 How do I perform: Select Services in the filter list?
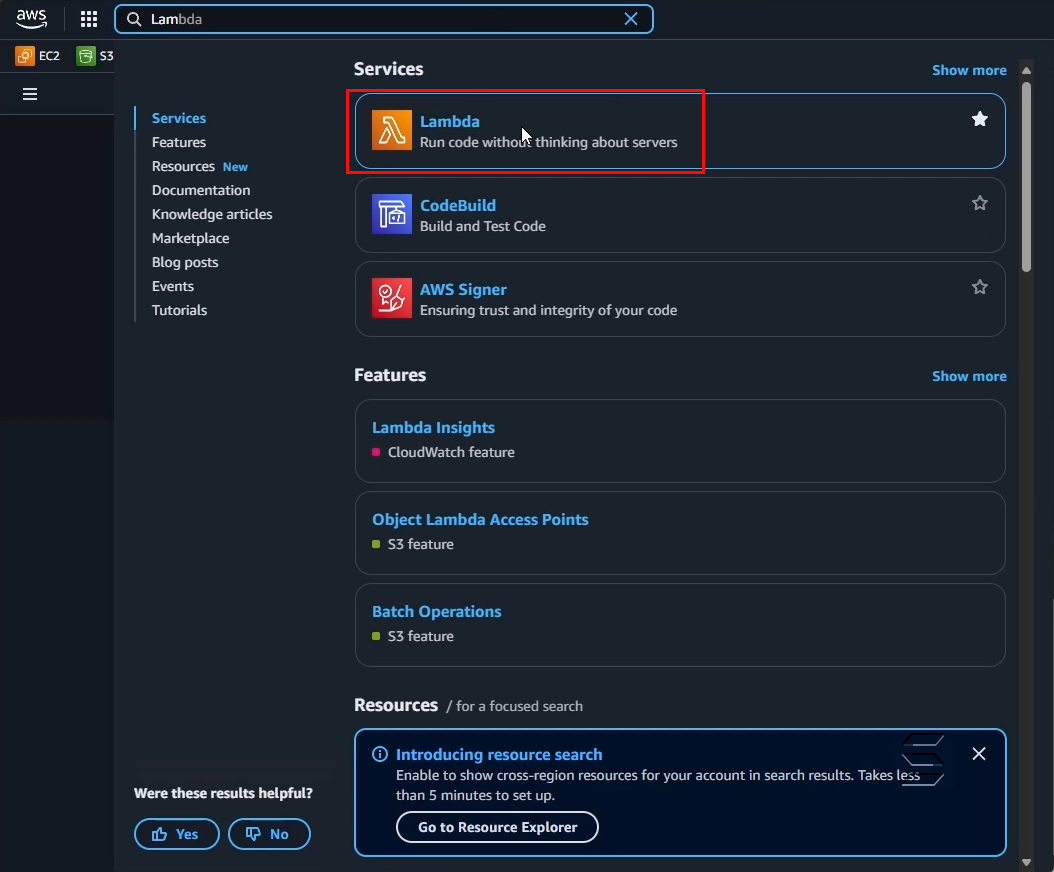click(179, 118)
